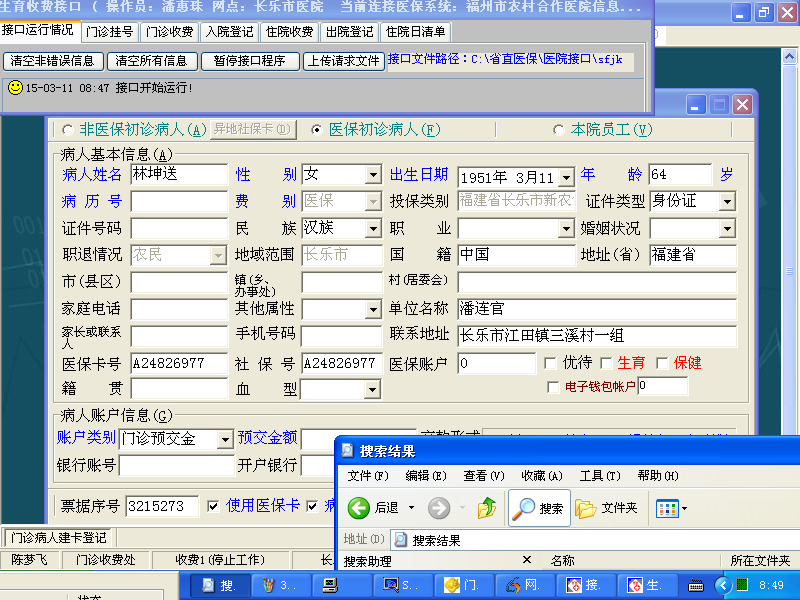Screen dimensions: 800x600
Task: Click 上传请求文件 button
Action: 344,61
